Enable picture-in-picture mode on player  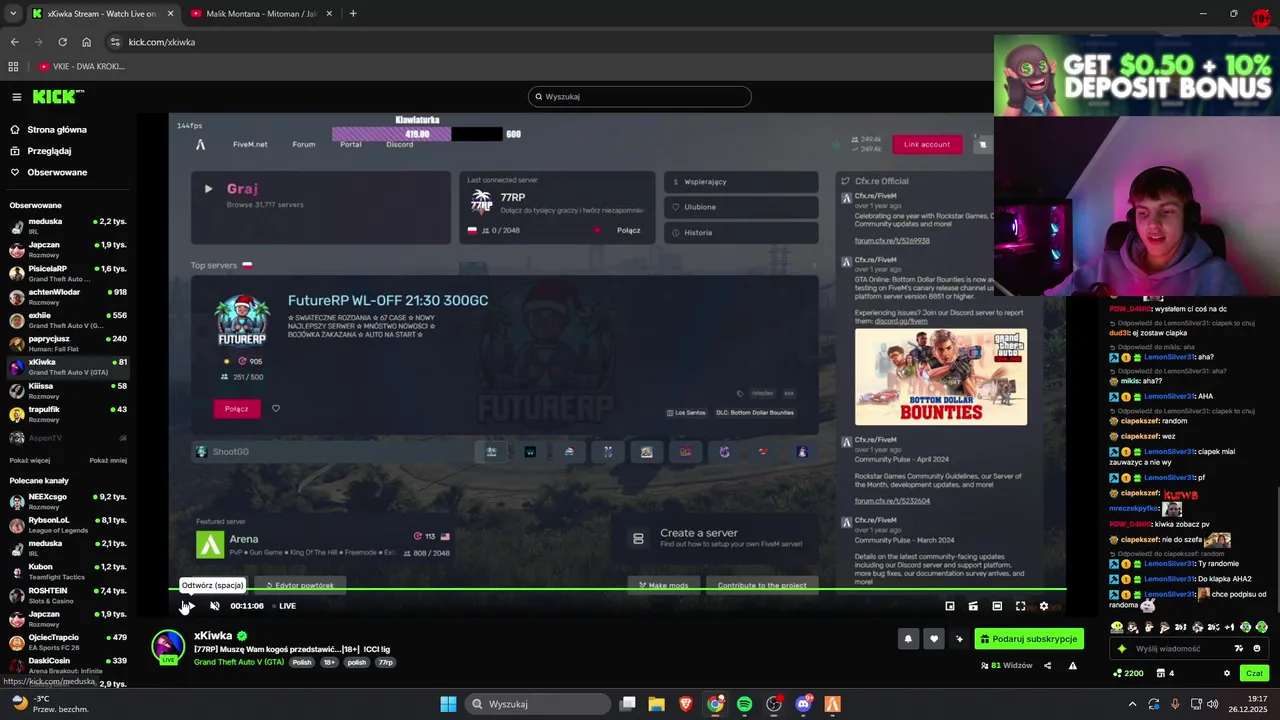tap(950, 606)
